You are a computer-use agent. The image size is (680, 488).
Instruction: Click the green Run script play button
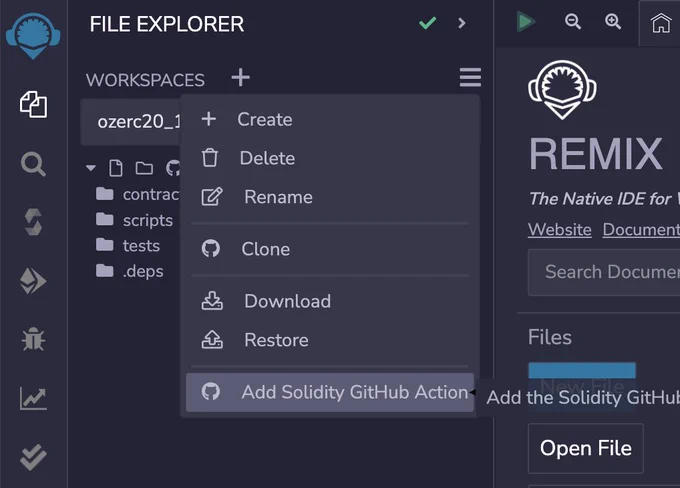tap(525, 22)
